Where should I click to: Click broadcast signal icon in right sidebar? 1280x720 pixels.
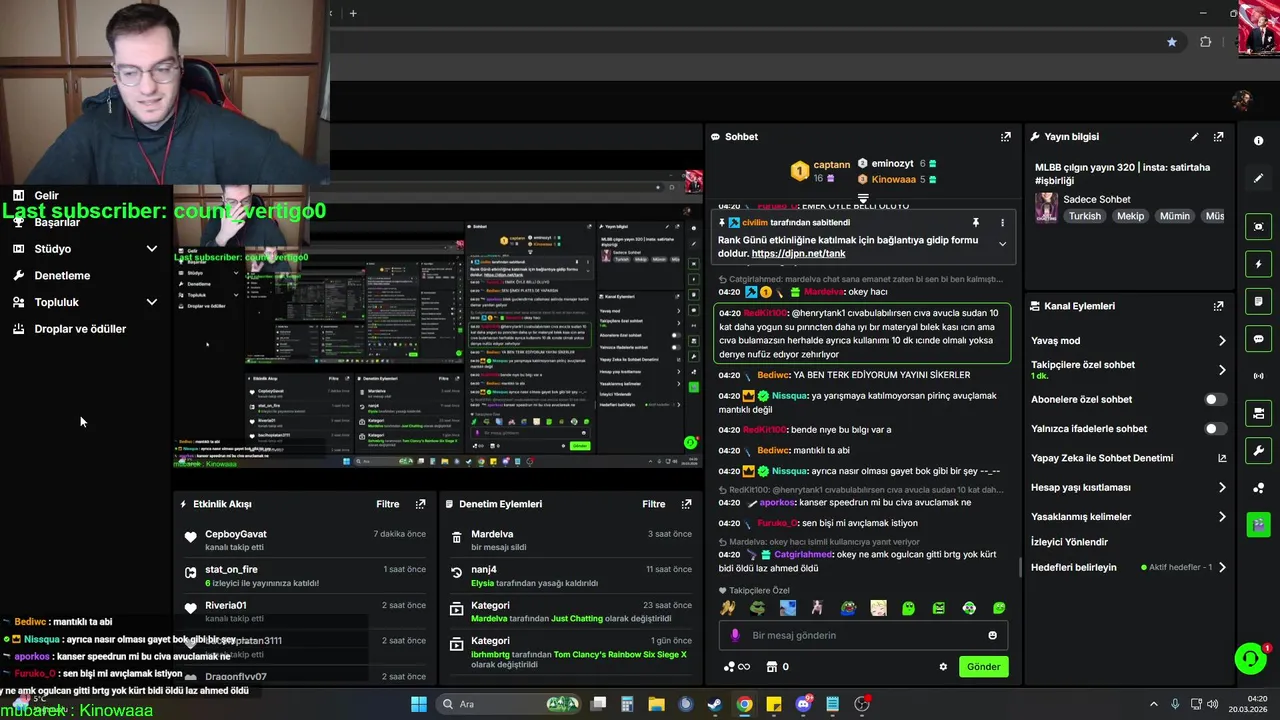[1258, 376]
